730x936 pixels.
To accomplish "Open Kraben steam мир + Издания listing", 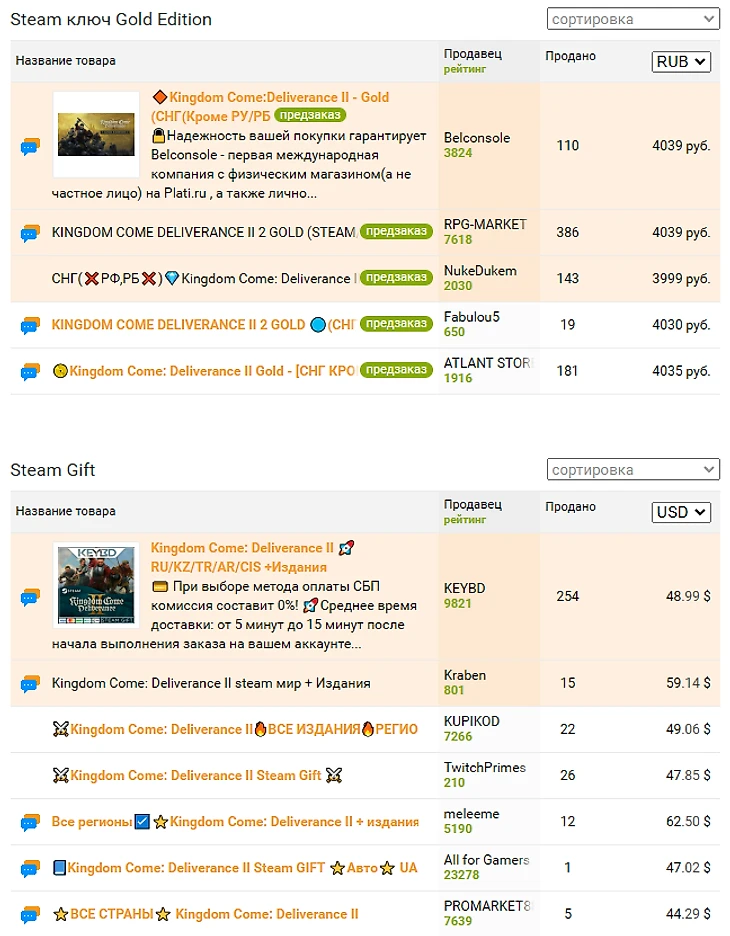I will pos(211,683).
